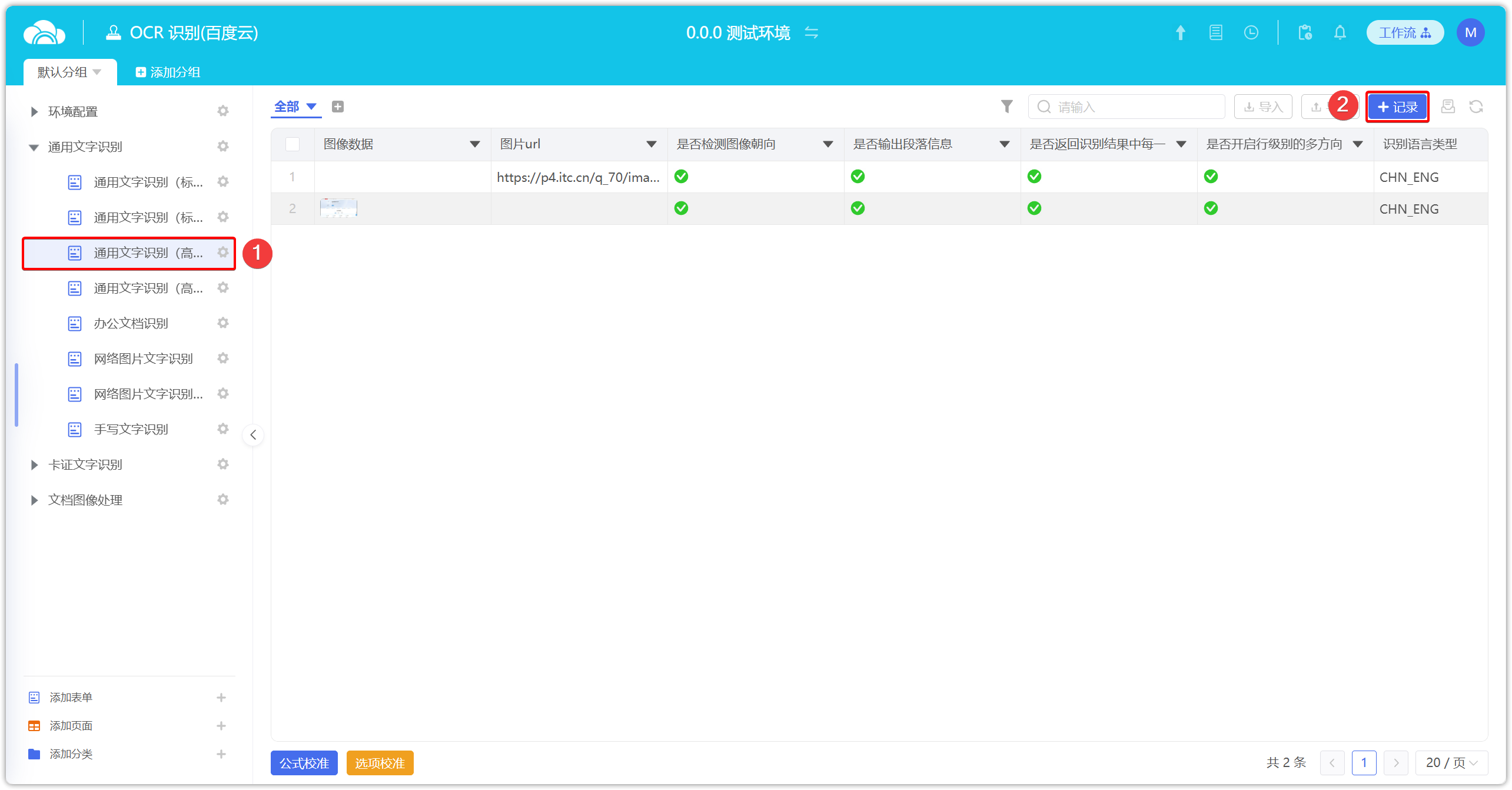Click the app stamp icon beside OCR 识别(百度云)
The height and width of the screenshot is (790, 1512).
click(114, 32)
